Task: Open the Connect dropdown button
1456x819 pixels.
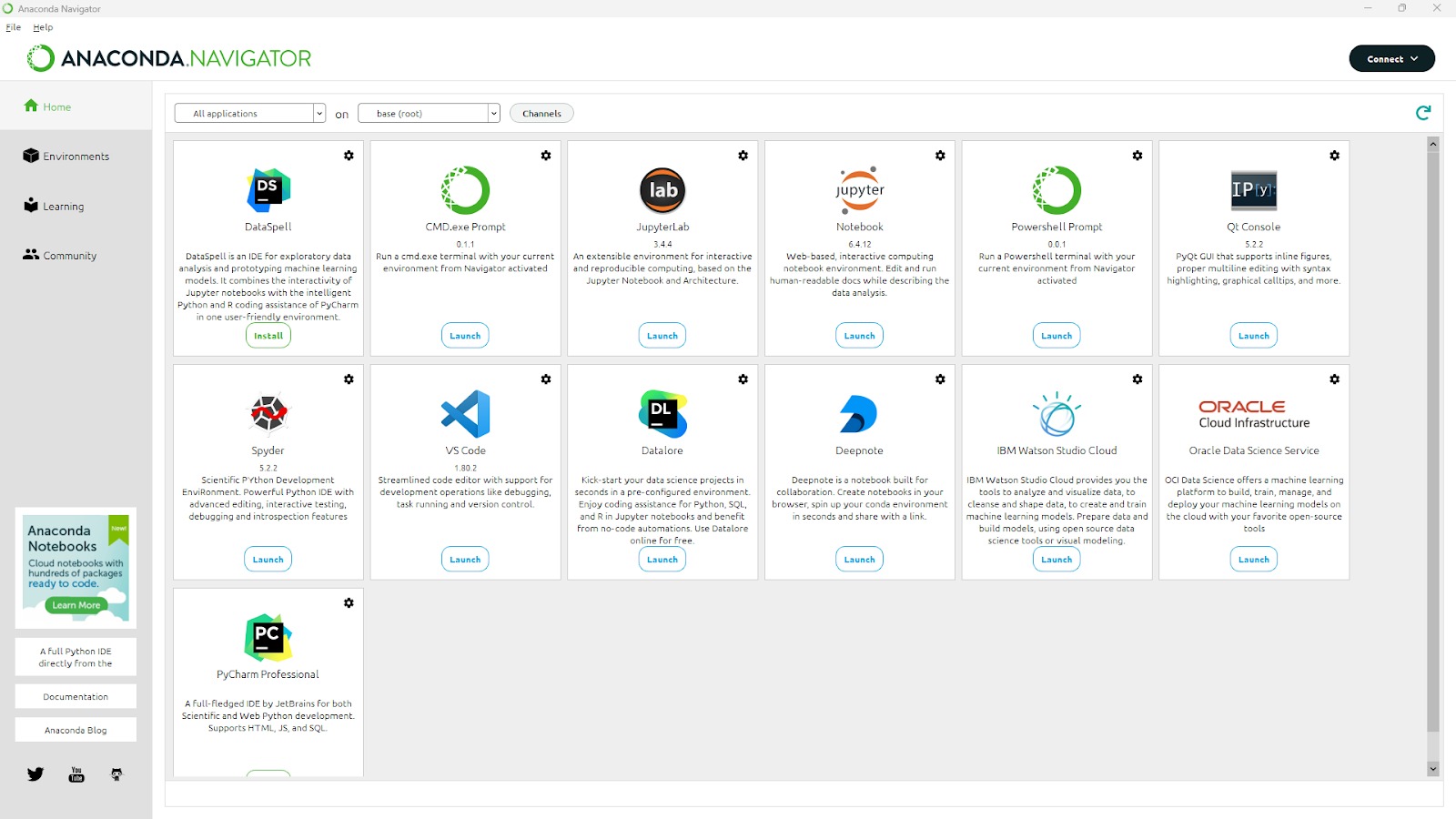Action: pyautogui.click(x=1391, y=59)
